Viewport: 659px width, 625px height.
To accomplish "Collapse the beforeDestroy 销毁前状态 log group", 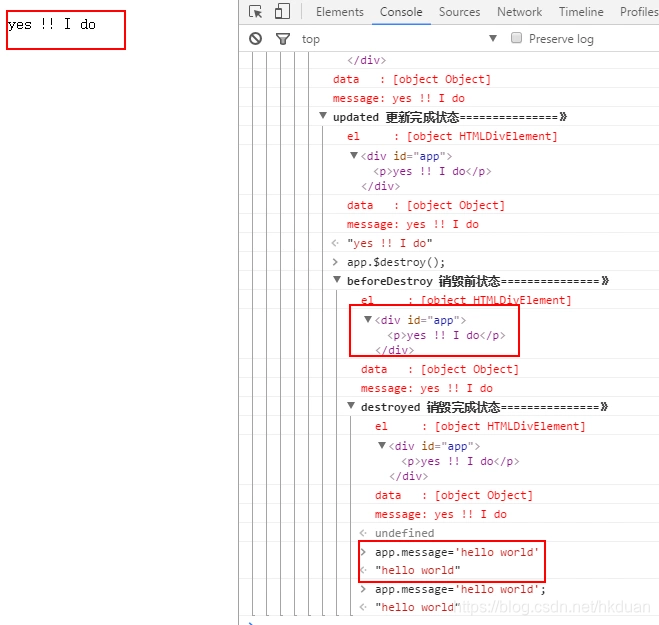I will [x=337, y=280].
